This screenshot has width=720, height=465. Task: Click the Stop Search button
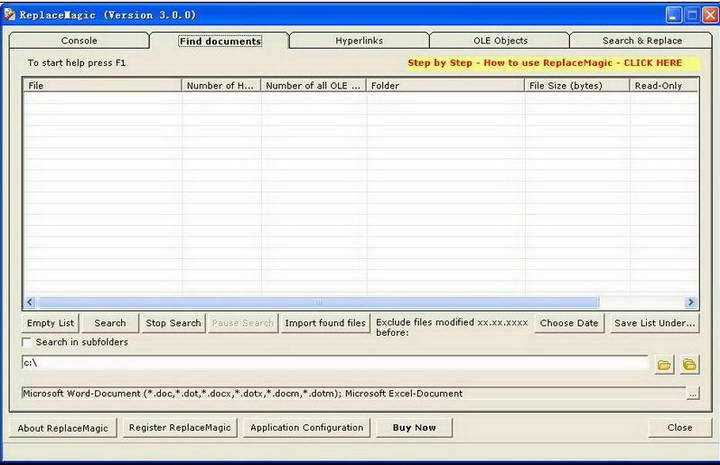pyautogui.click(x=173, y=323)
